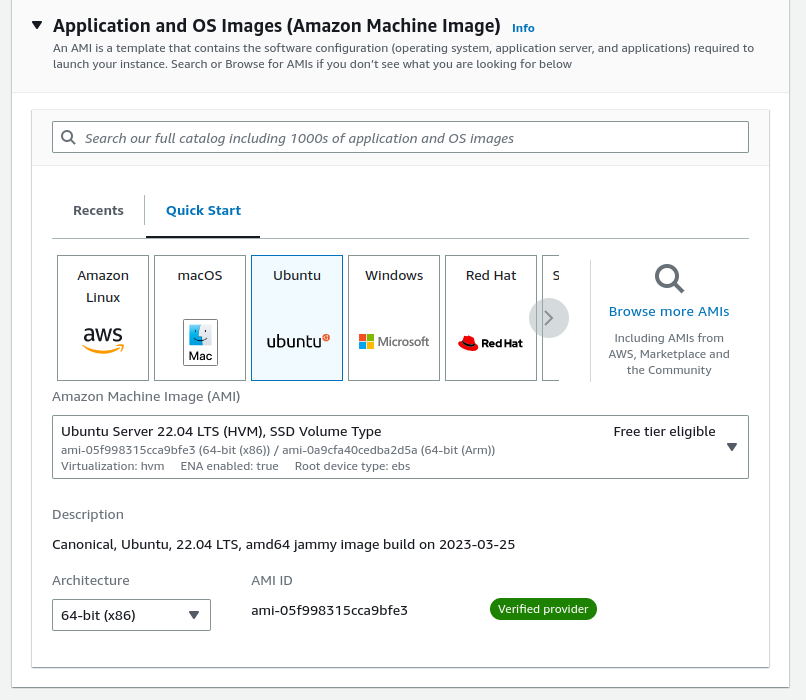806x700 pixels.
Task: Open the Browse more AMIs link
Action: pos(669,311)
